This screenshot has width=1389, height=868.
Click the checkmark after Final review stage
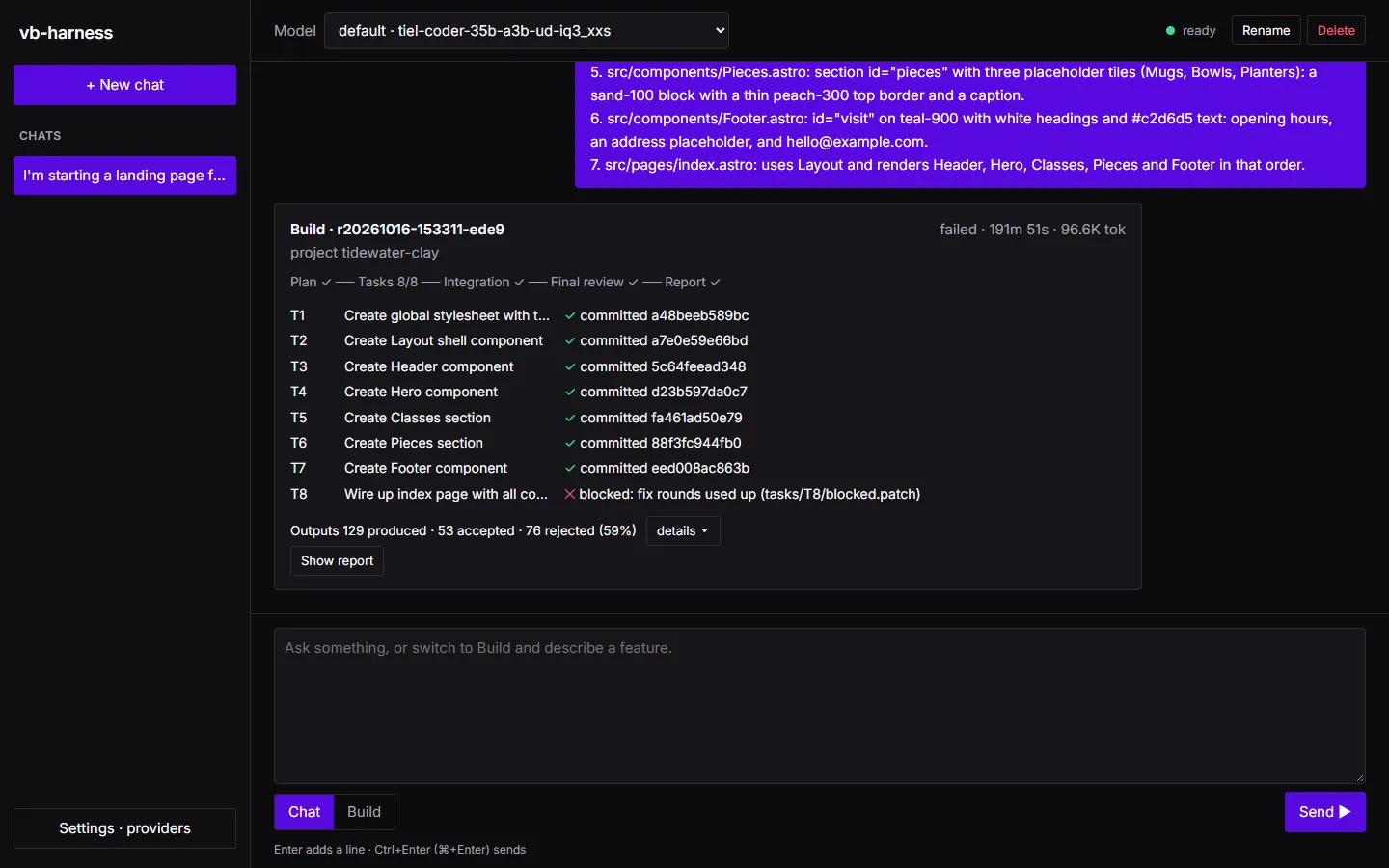point(633,283)
